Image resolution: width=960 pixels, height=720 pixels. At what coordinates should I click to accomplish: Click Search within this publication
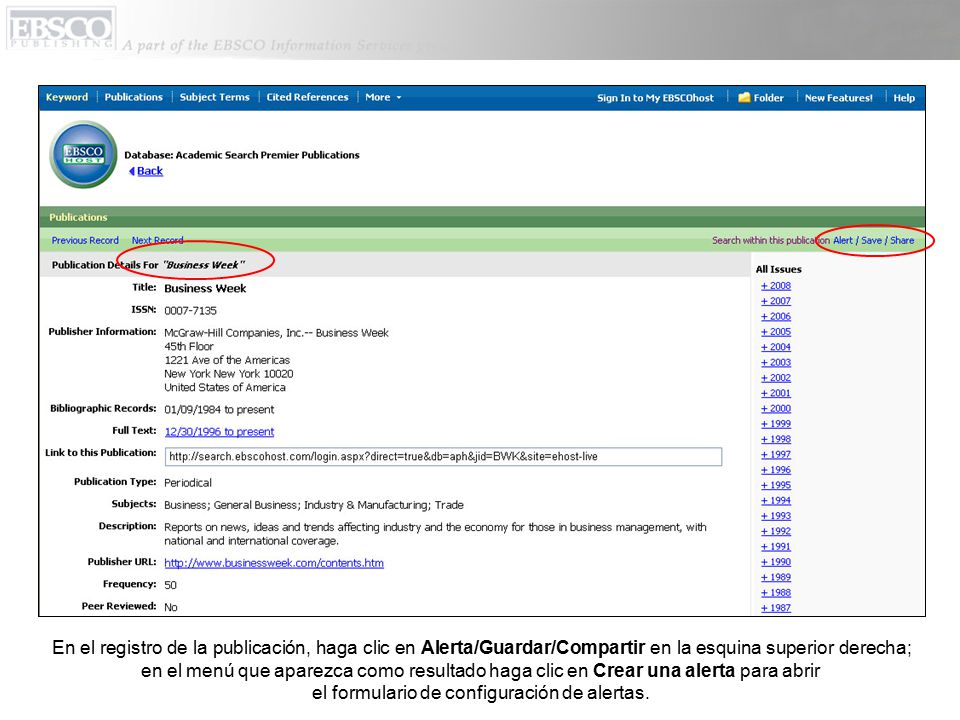(x=771, y=240)
